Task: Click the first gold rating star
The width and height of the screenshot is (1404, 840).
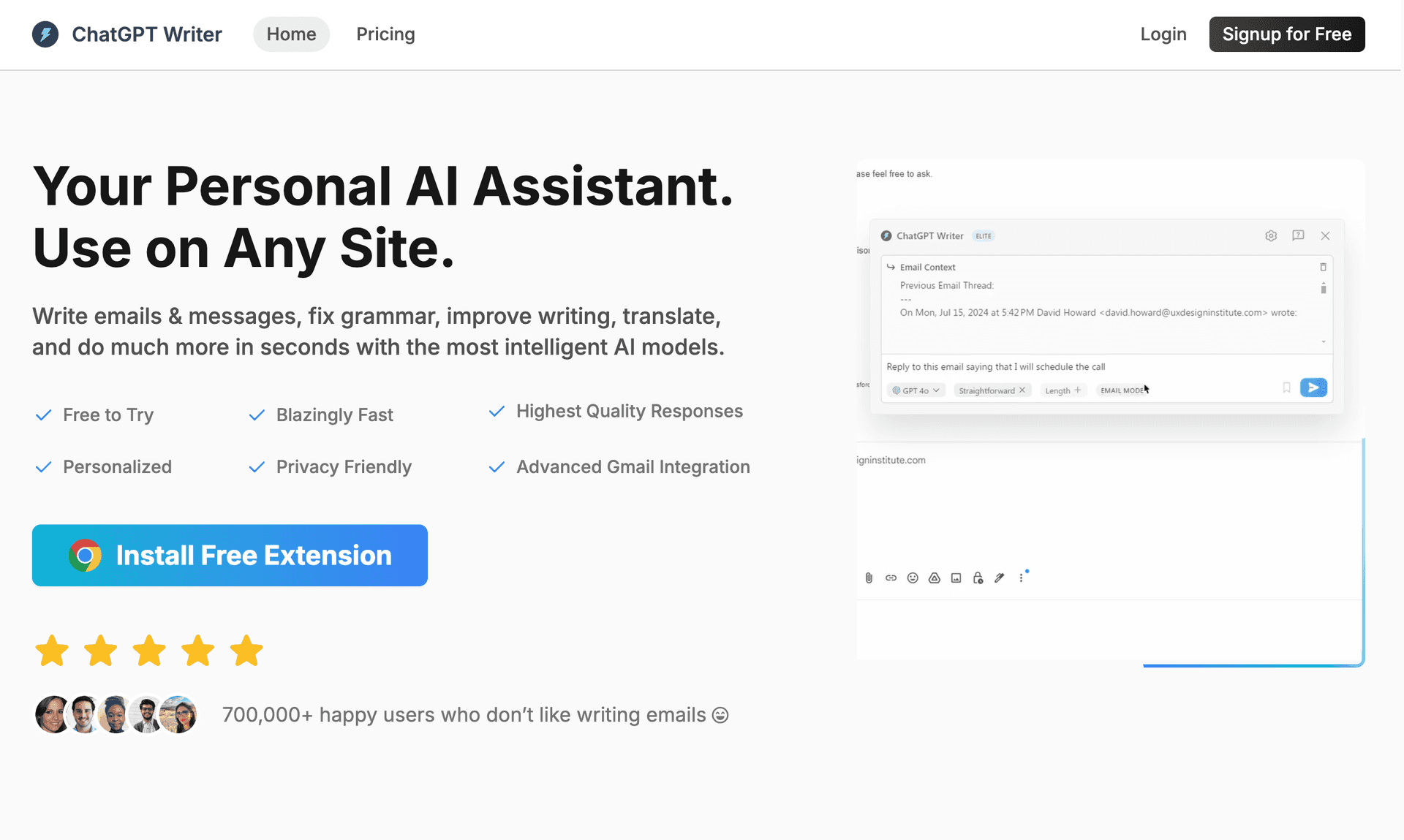Action: point(52,651)
